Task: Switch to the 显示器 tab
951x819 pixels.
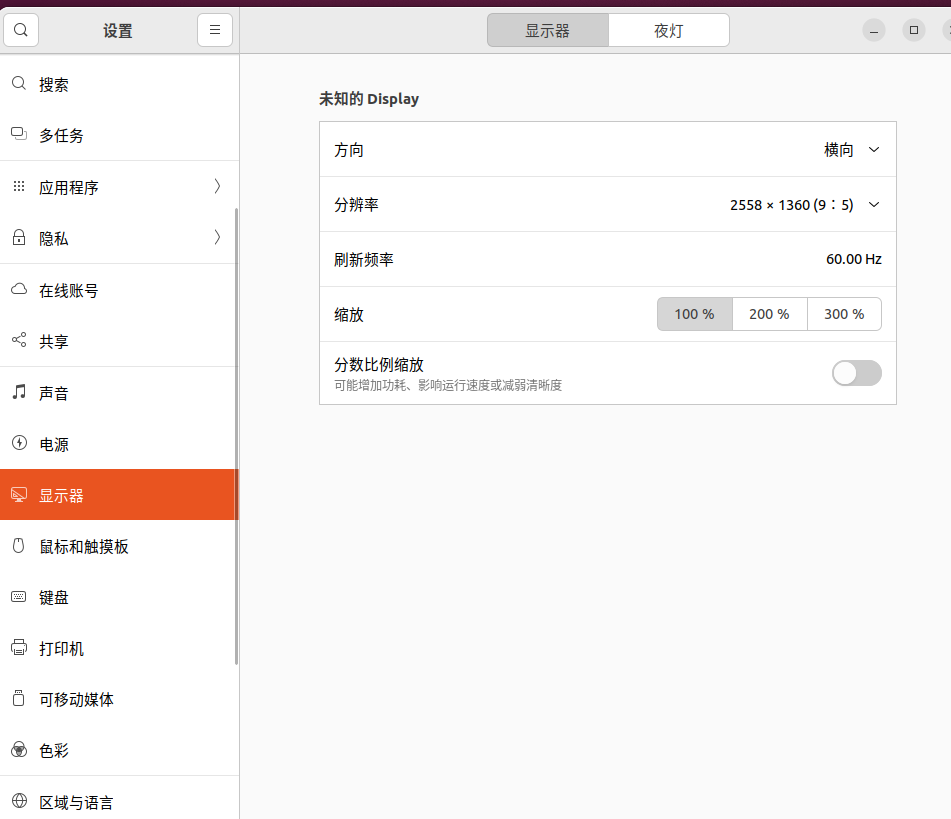Action: point(547,30)
